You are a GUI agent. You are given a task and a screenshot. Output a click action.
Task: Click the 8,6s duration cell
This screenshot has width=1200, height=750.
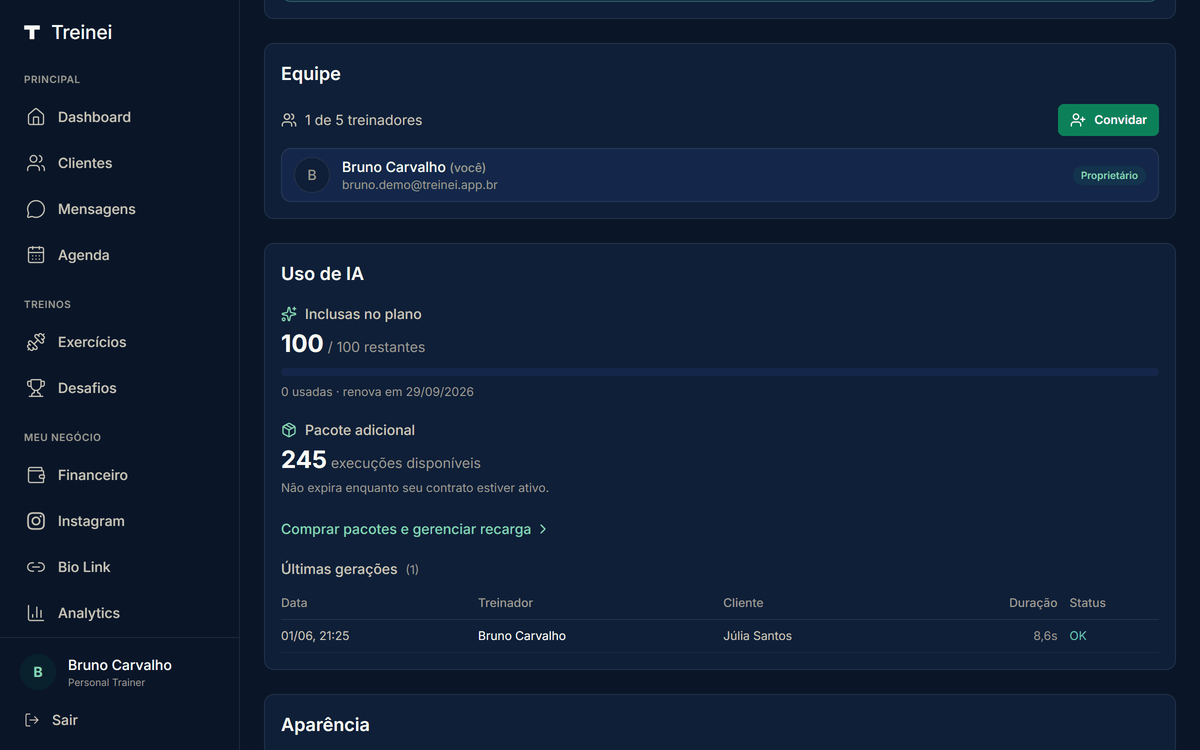[x=1045, y=636]
